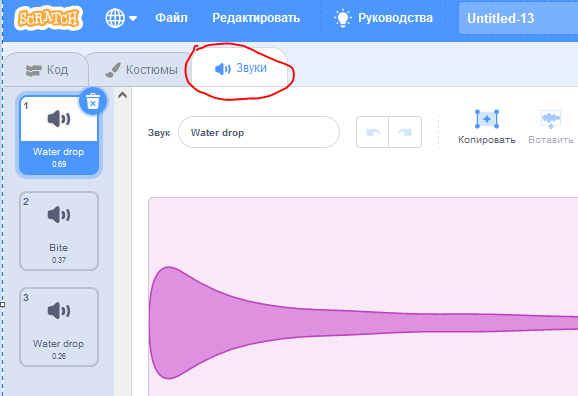
Task: Switch to the Костюмы tab
Action: (x=142, y=70)
